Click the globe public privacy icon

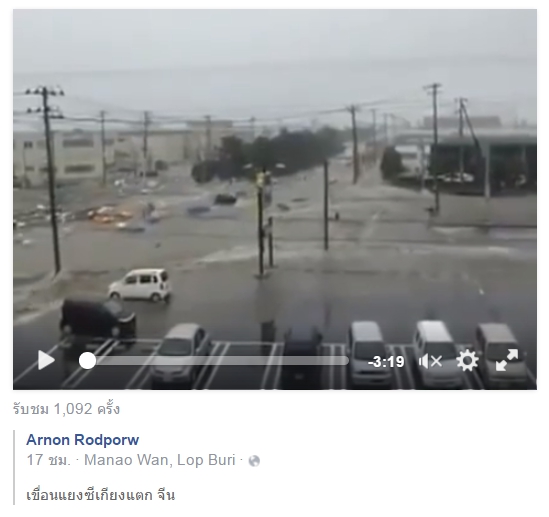pyautogui.click(x=254, y=461)
